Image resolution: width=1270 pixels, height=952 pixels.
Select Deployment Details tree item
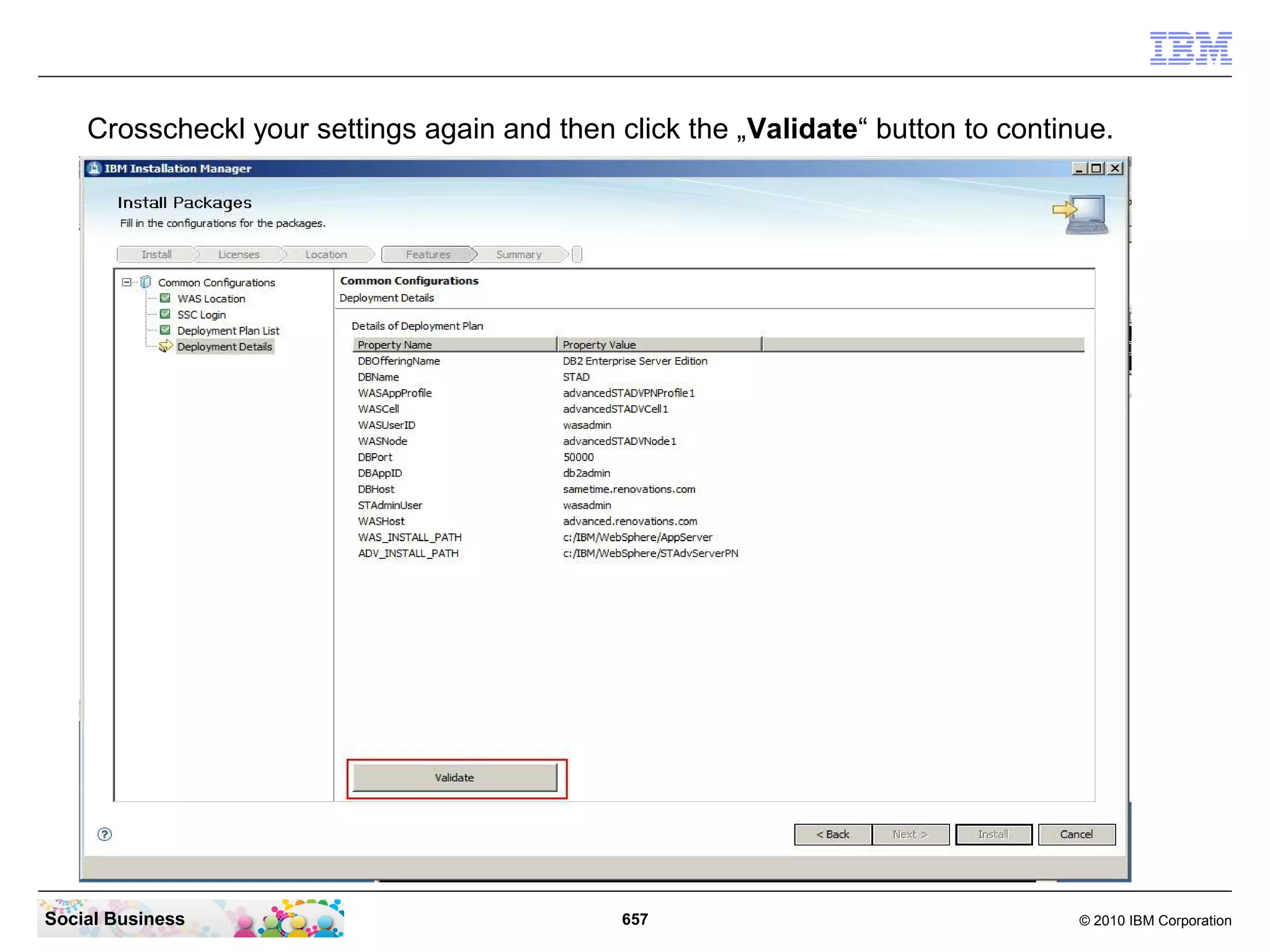(224, 347)
